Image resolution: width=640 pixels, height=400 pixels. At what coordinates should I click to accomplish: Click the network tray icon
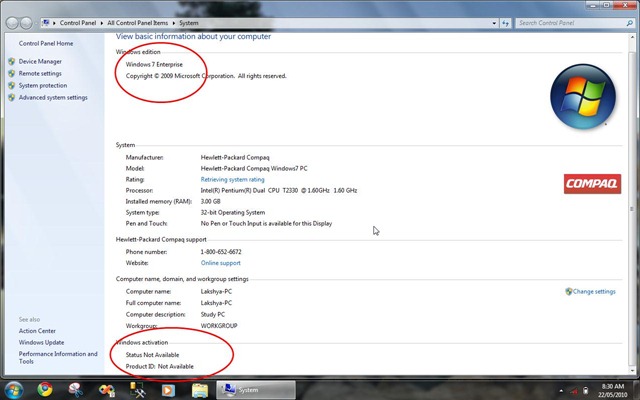point(573,391)
